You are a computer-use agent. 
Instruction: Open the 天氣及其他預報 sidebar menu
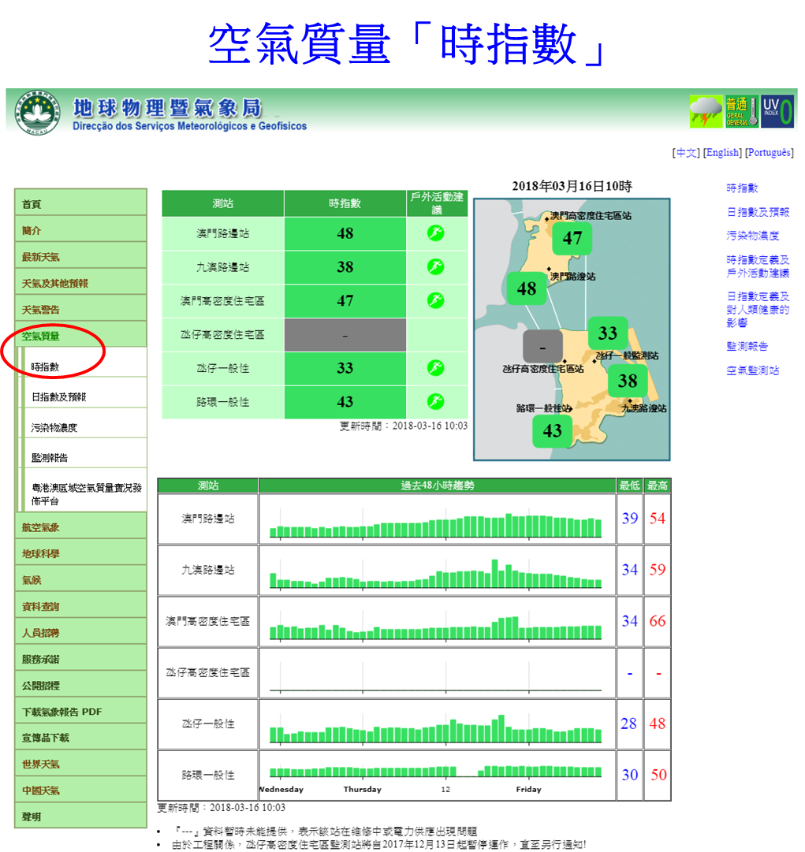tap(56, 283)
